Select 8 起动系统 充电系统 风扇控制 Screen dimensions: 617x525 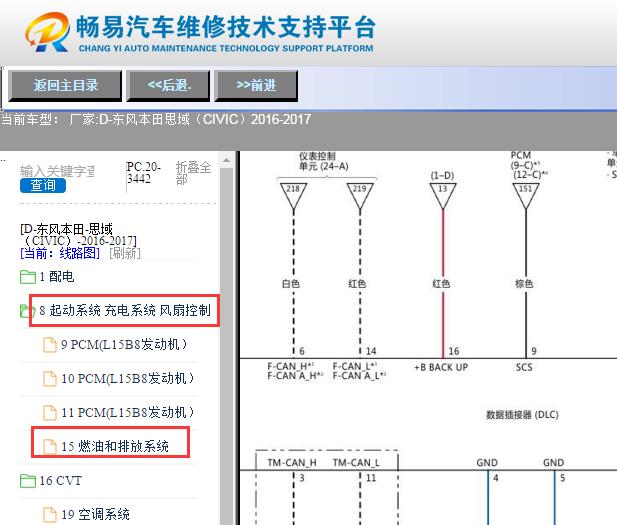click(x=125, y=311)
